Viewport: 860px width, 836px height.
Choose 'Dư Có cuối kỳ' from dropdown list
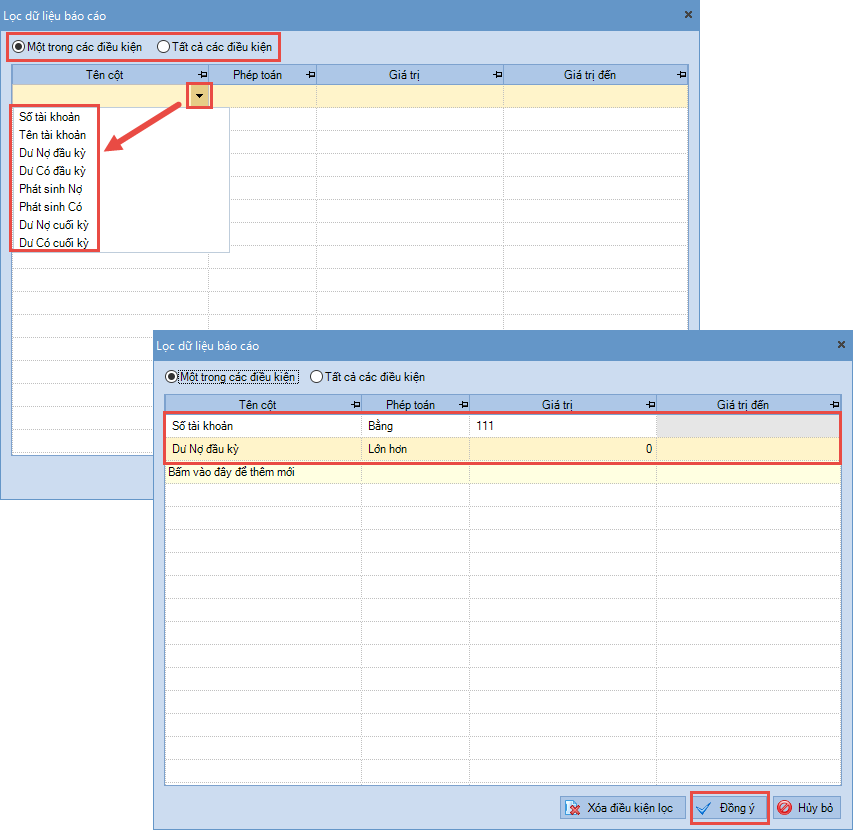click(x=55, y=243)
